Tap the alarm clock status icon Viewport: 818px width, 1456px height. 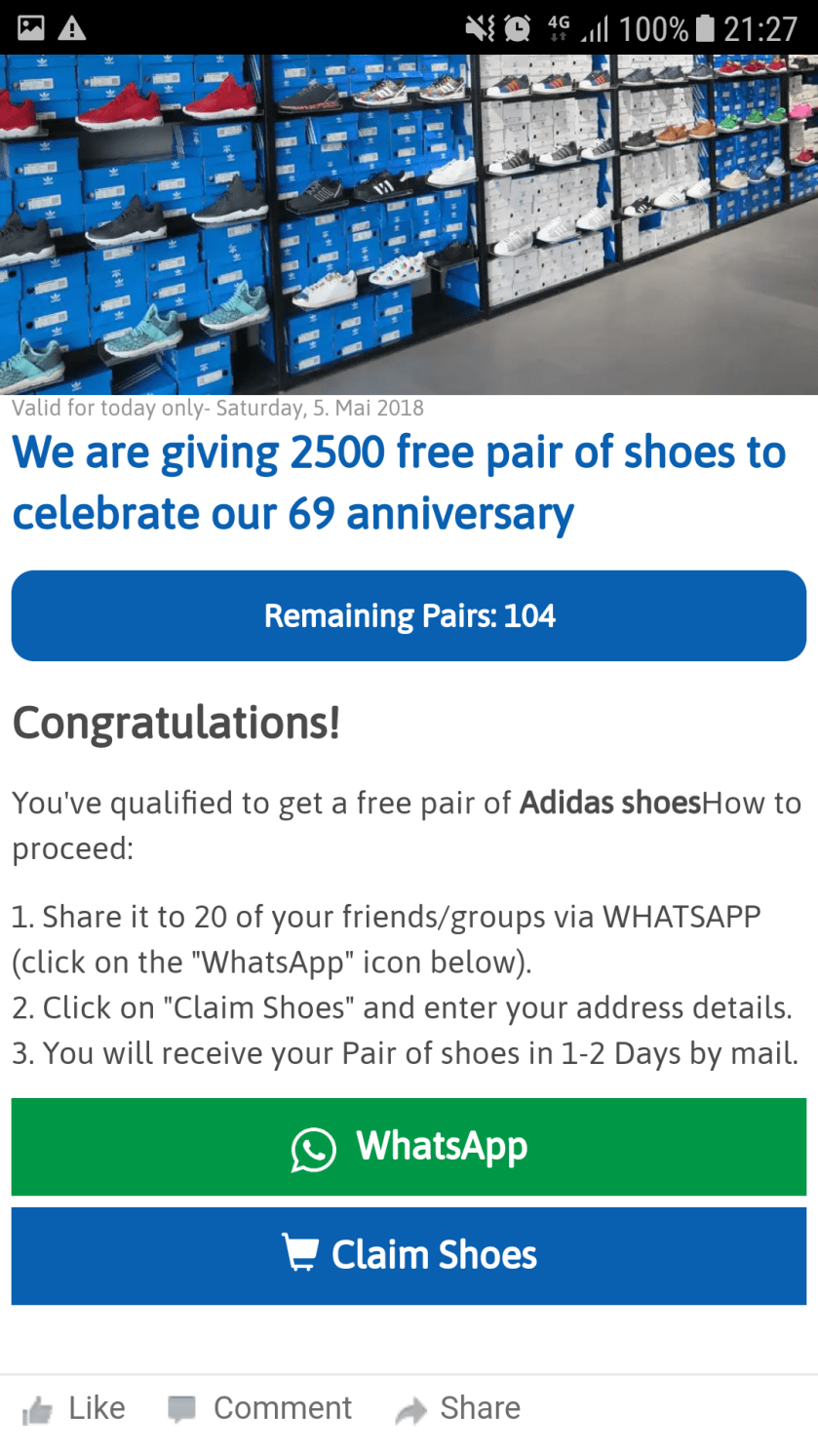517,28
